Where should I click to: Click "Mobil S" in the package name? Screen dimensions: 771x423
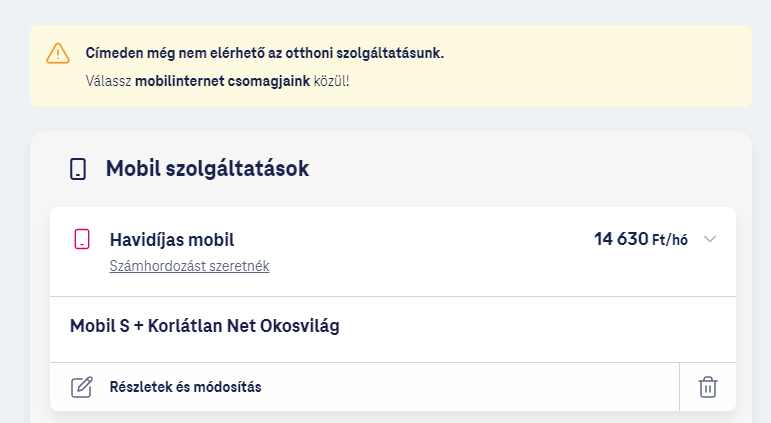pos(99,326)
